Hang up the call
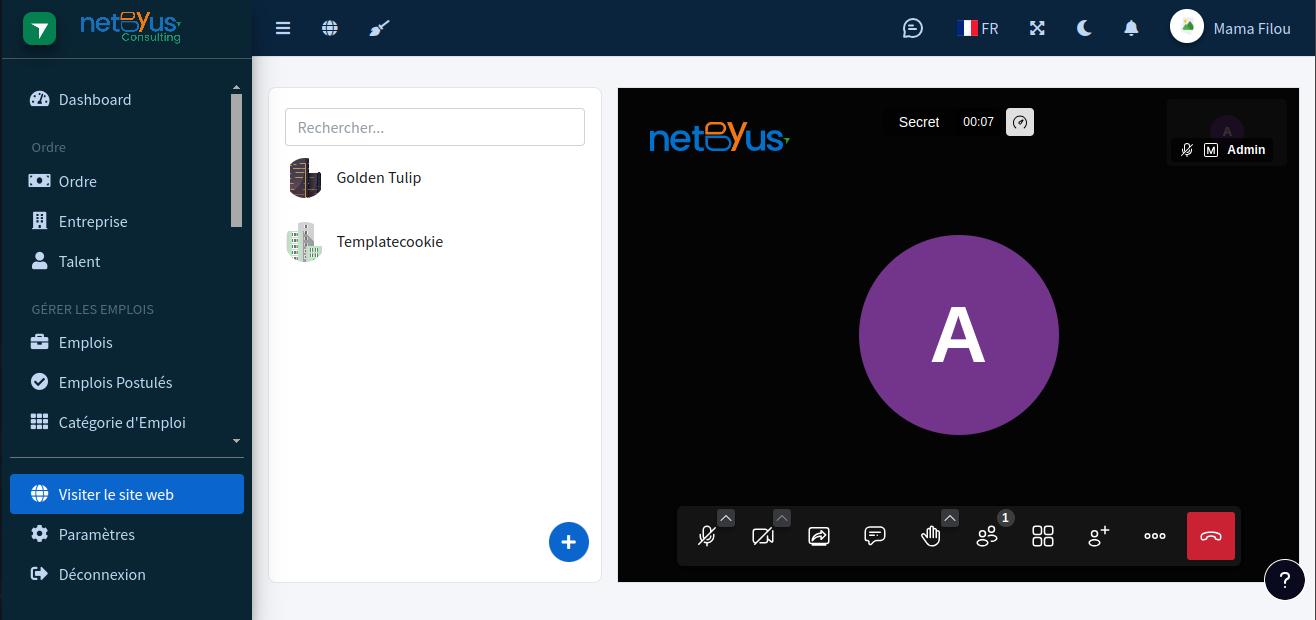The image size is (1316, 620). coord(1211,536)
